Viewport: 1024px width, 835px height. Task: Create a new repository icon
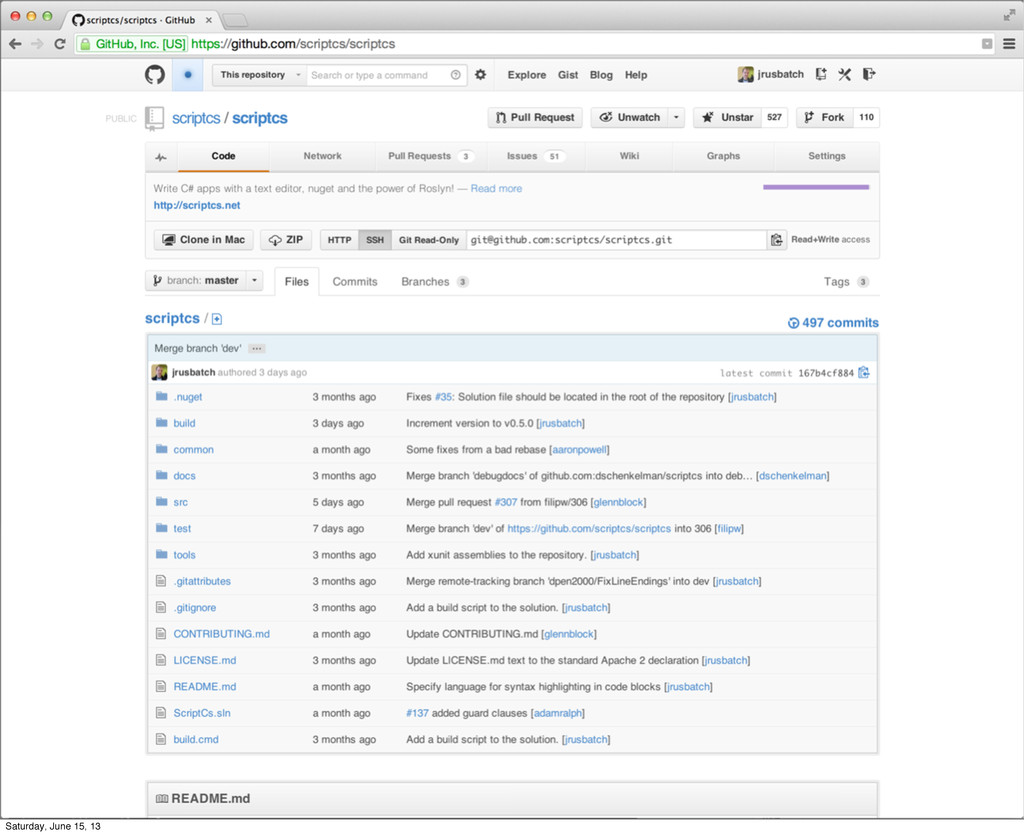[x=821, y=74]
